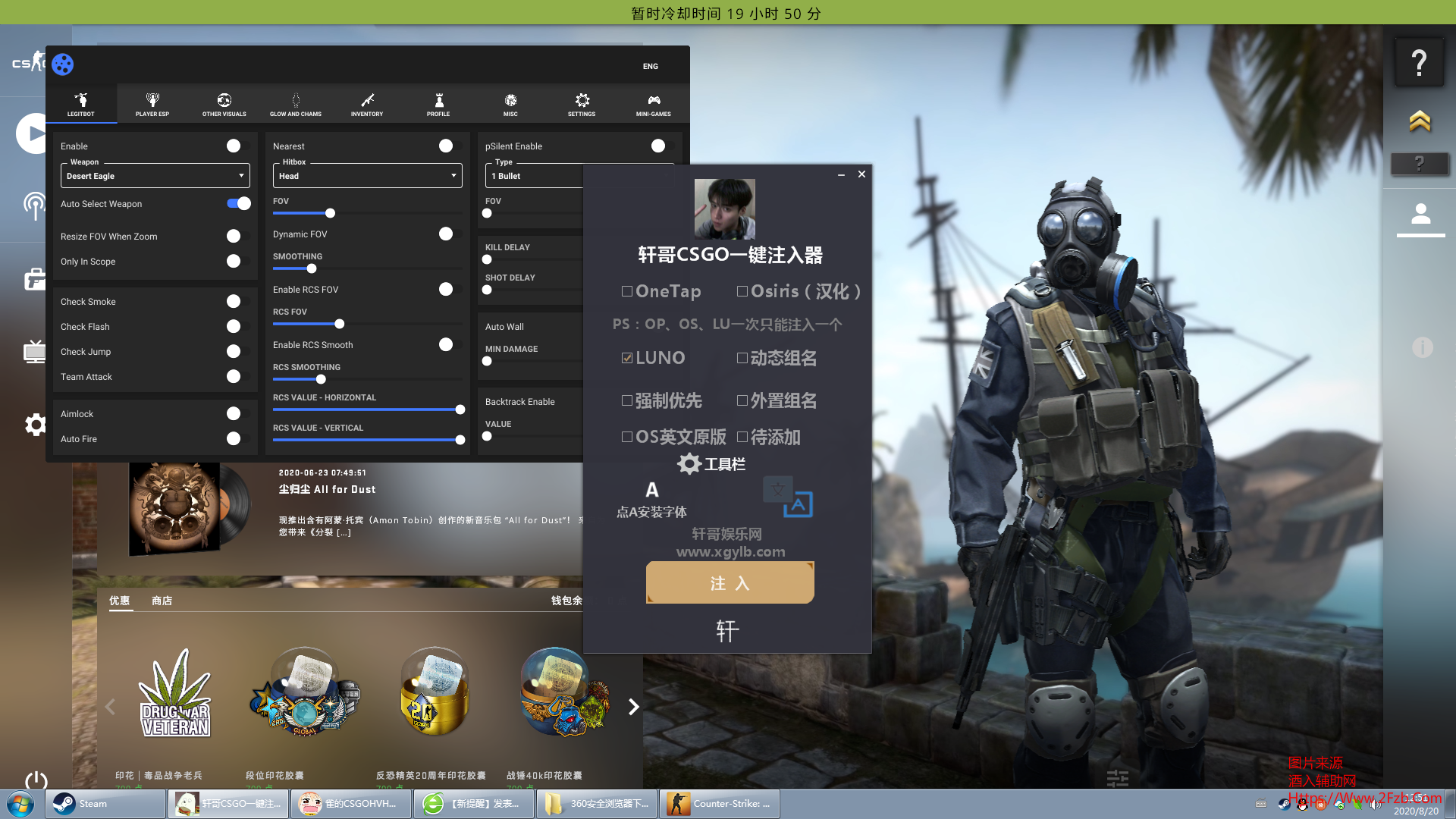Check the Osiris option in injector
This screenshot has height=819, width=1456.
click(x=742, y=291)
